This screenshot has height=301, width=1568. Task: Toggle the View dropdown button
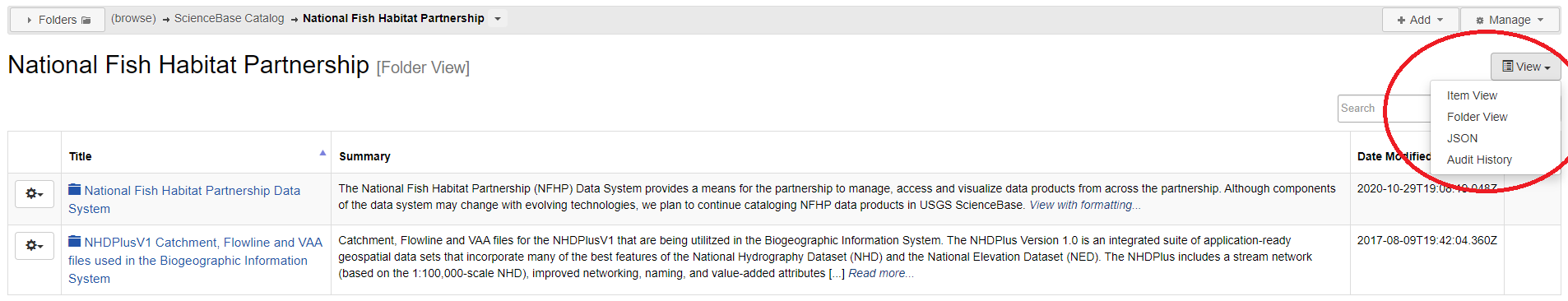(1525, 67)
